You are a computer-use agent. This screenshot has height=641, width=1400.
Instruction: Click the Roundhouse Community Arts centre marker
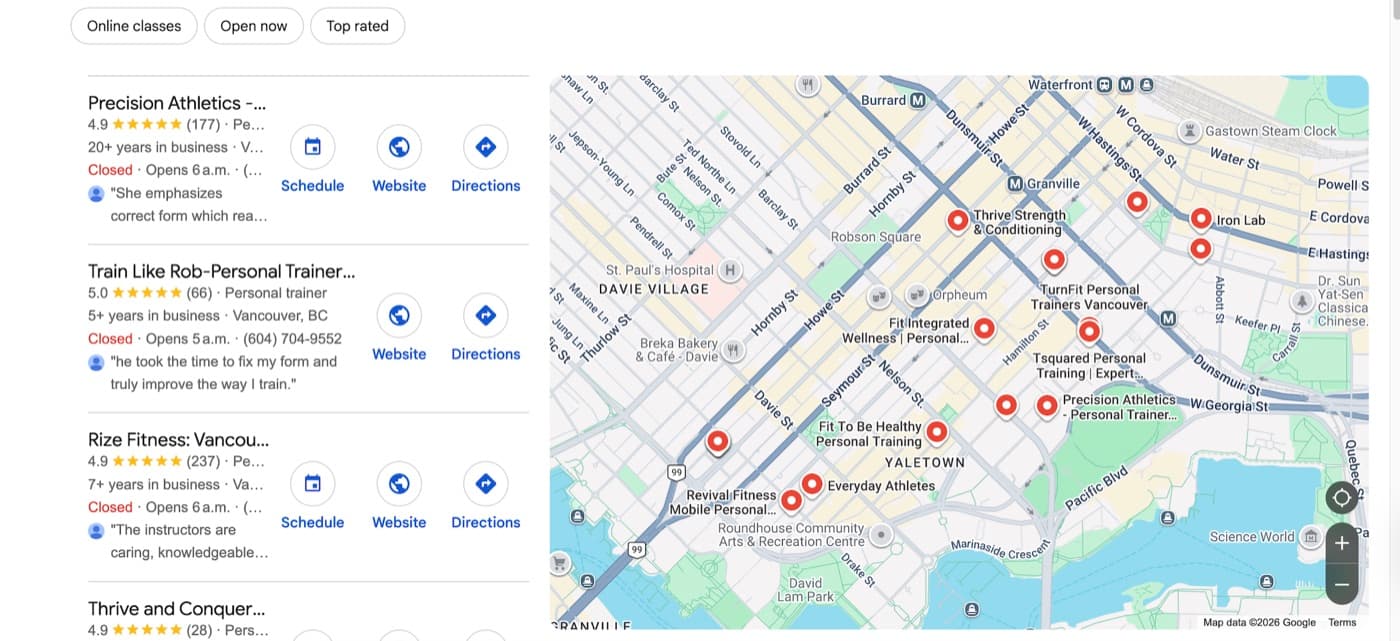(x=880, y=535)
